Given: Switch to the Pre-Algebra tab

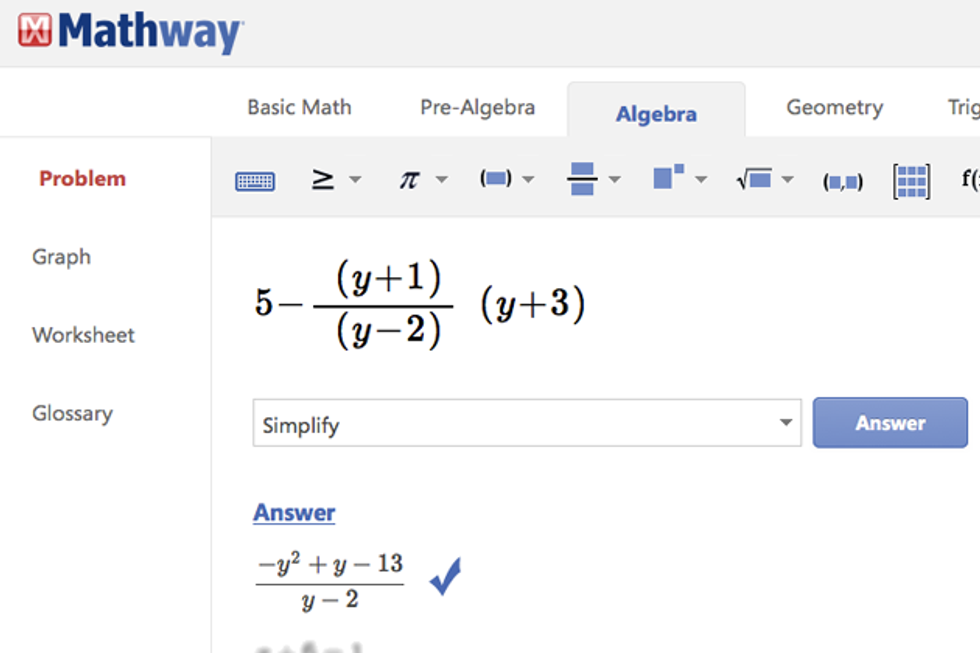Looking at the screenshot, I should click(x=477, y=108).
